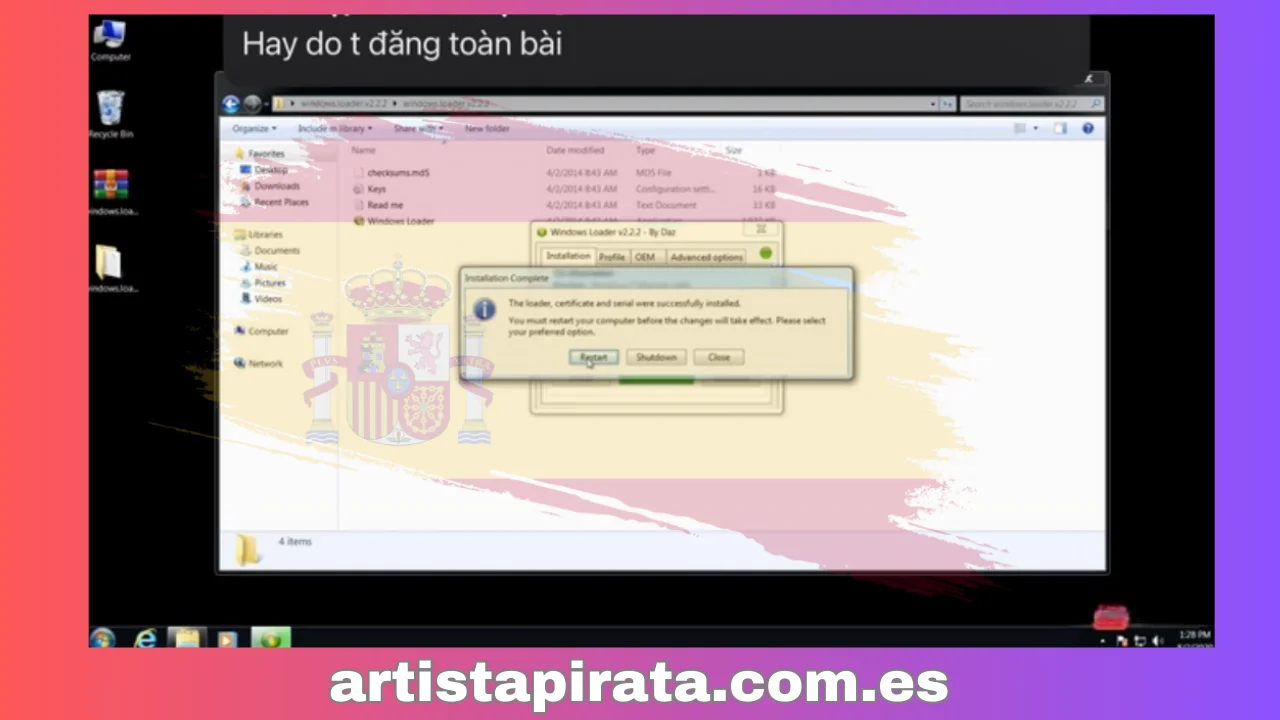Select Recent Places under Favorites

click(x=274, y=202)
